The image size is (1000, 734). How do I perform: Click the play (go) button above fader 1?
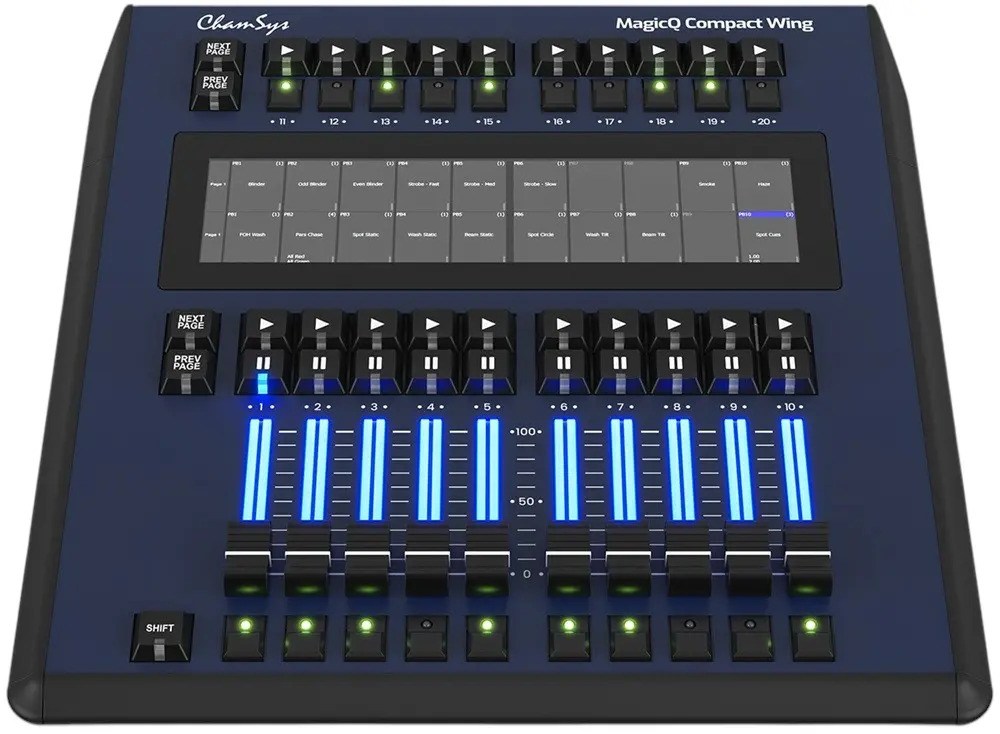coord(266,330)
